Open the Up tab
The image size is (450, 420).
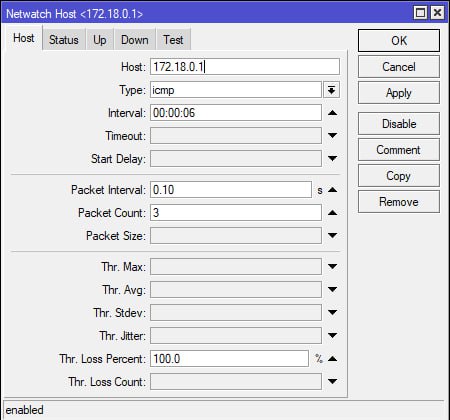pyautogui.click(x=100, y=40)
